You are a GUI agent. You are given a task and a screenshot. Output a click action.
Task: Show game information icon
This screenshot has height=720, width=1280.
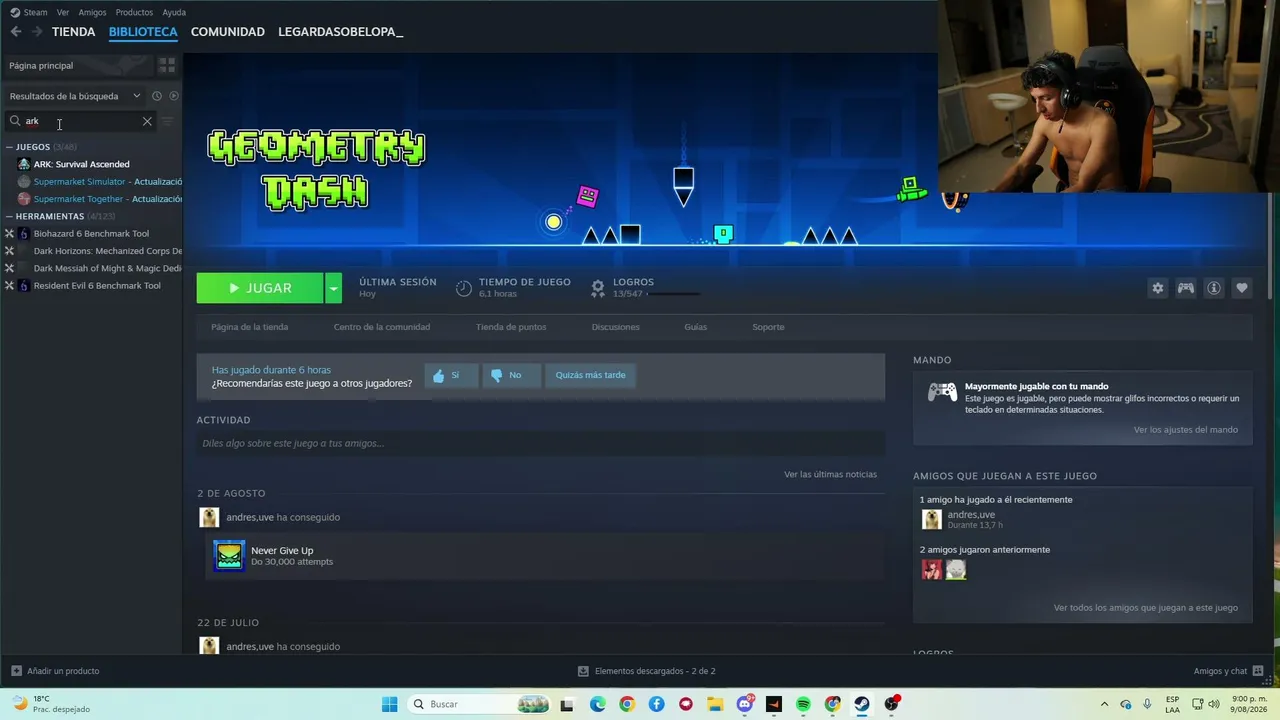click(x=1214, y=288)
